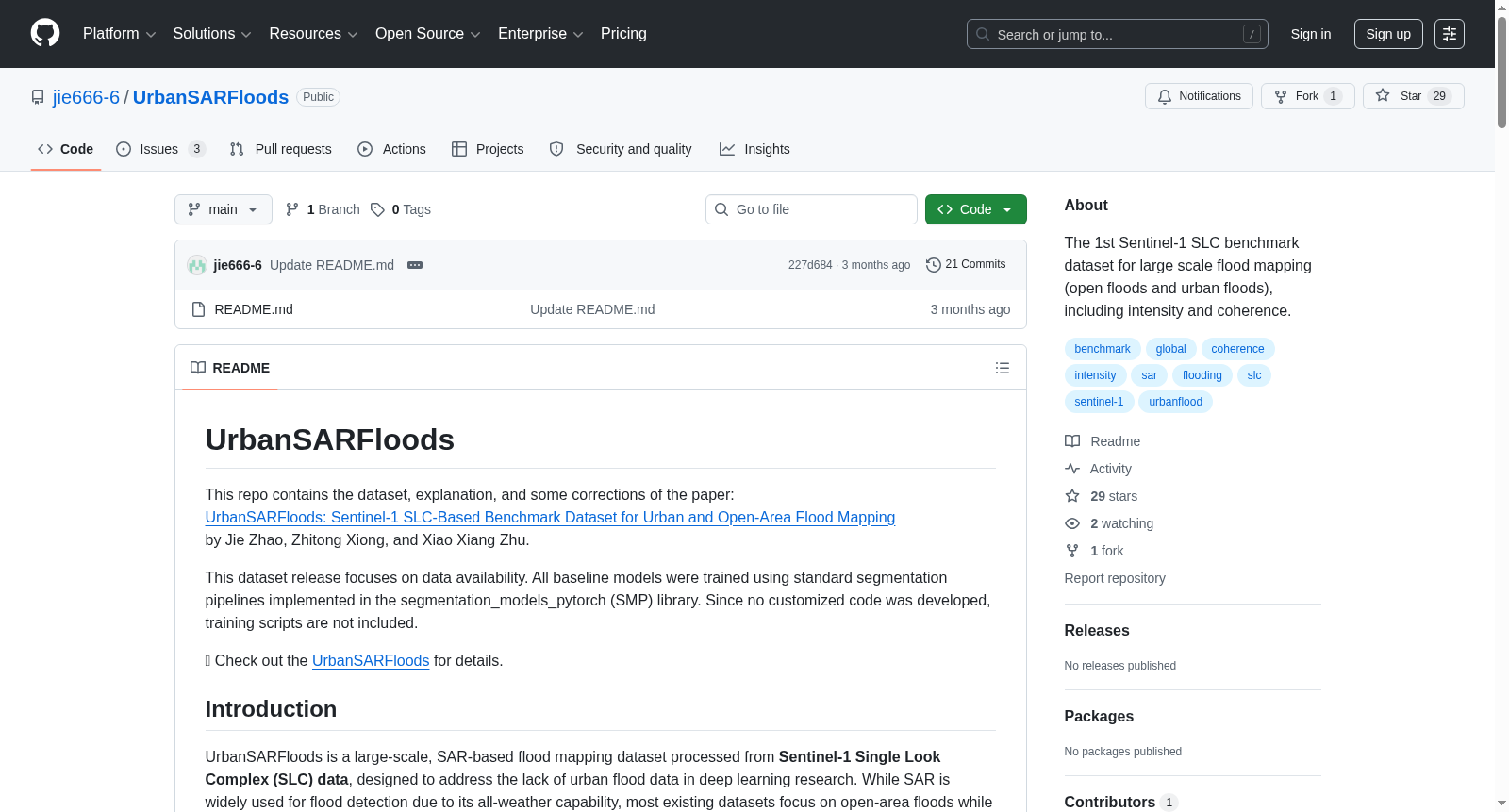Click the Sign in link

coord(1311,34)
